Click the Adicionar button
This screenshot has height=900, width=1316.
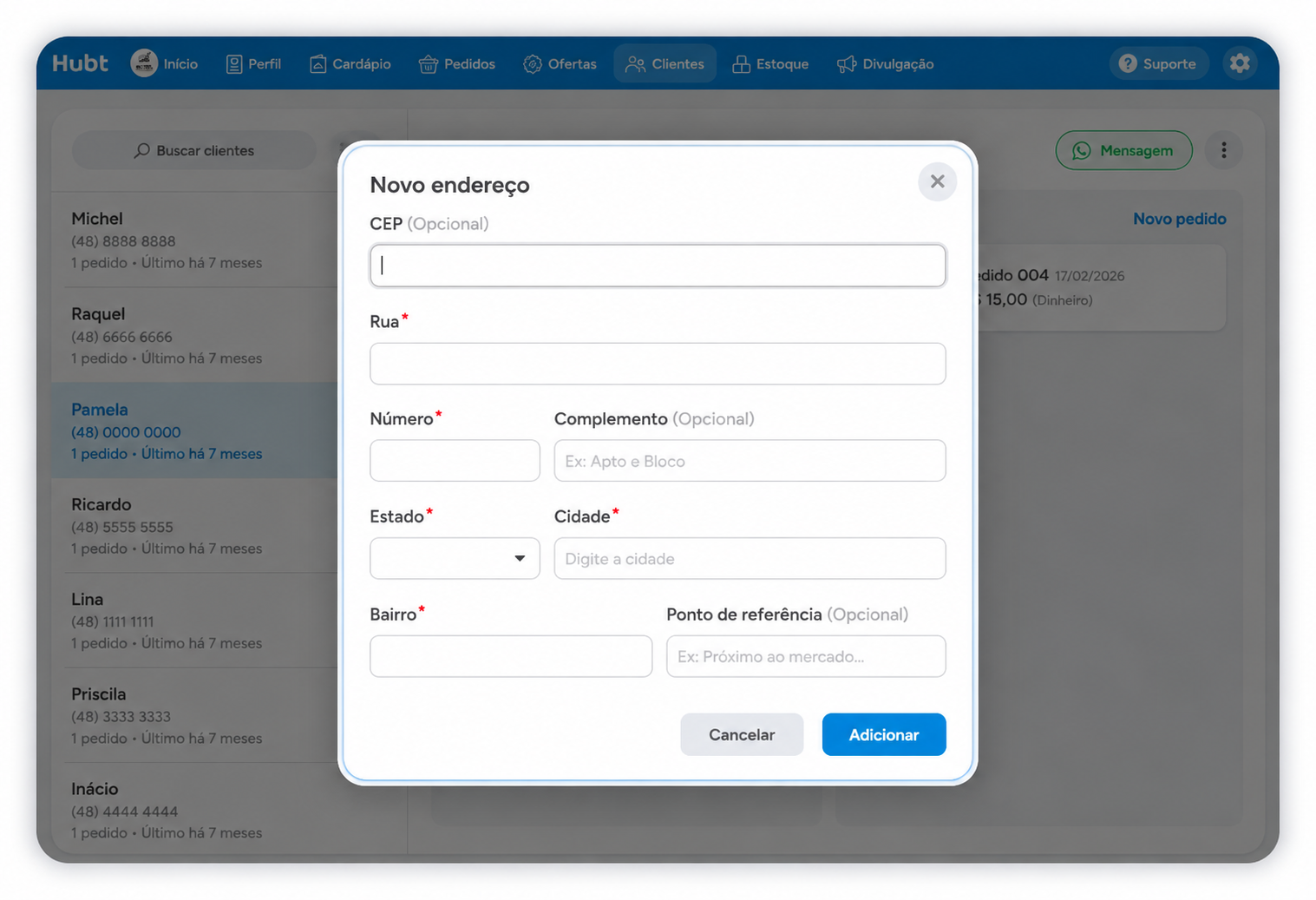coord(884,734)
